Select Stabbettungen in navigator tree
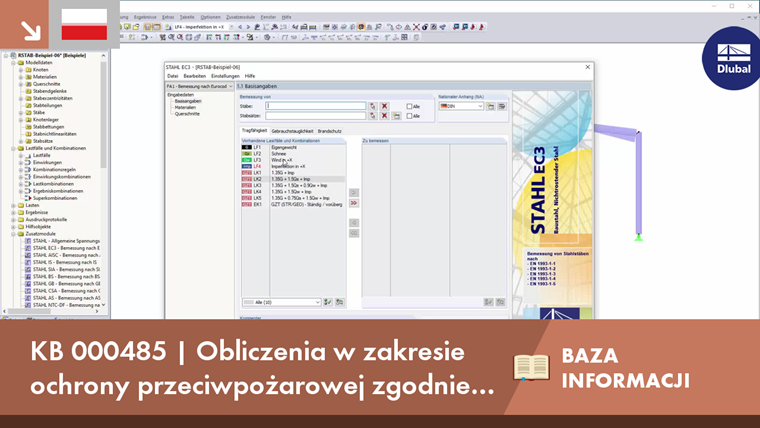Screen dimensions: 760x428 click(48, 127)
